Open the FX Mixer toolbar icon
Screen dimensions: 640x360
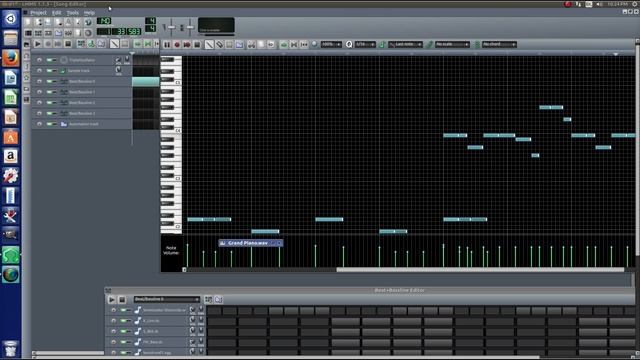click(x=68, y=33)
